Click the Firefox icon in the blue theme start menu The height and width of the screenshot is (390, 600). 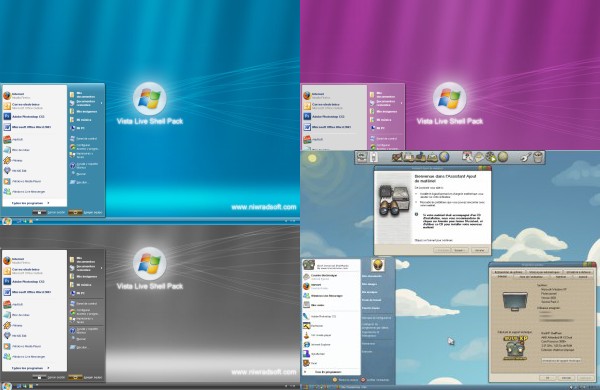[7, 95]
